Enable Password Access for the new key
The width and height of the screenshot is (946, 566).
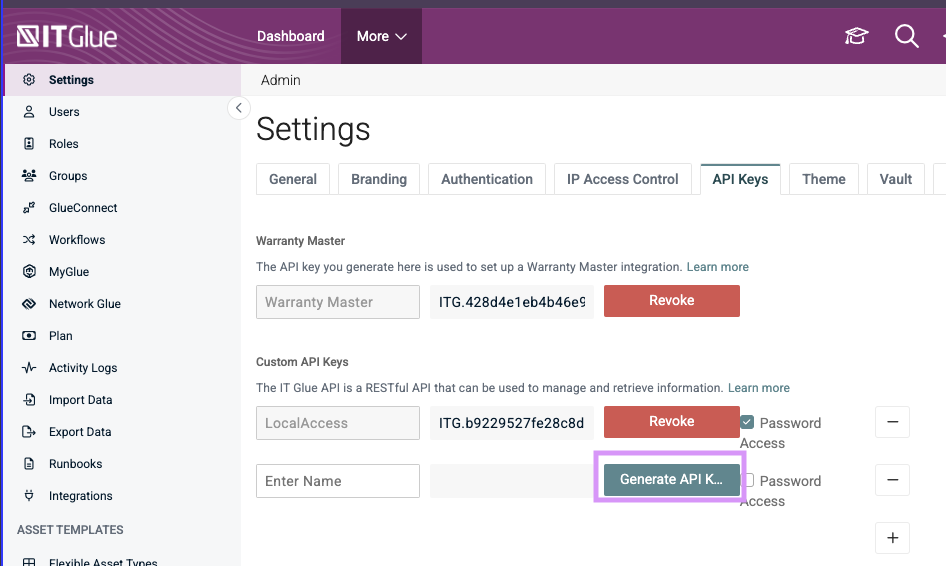pyautogui.click(x=748, y=480)
